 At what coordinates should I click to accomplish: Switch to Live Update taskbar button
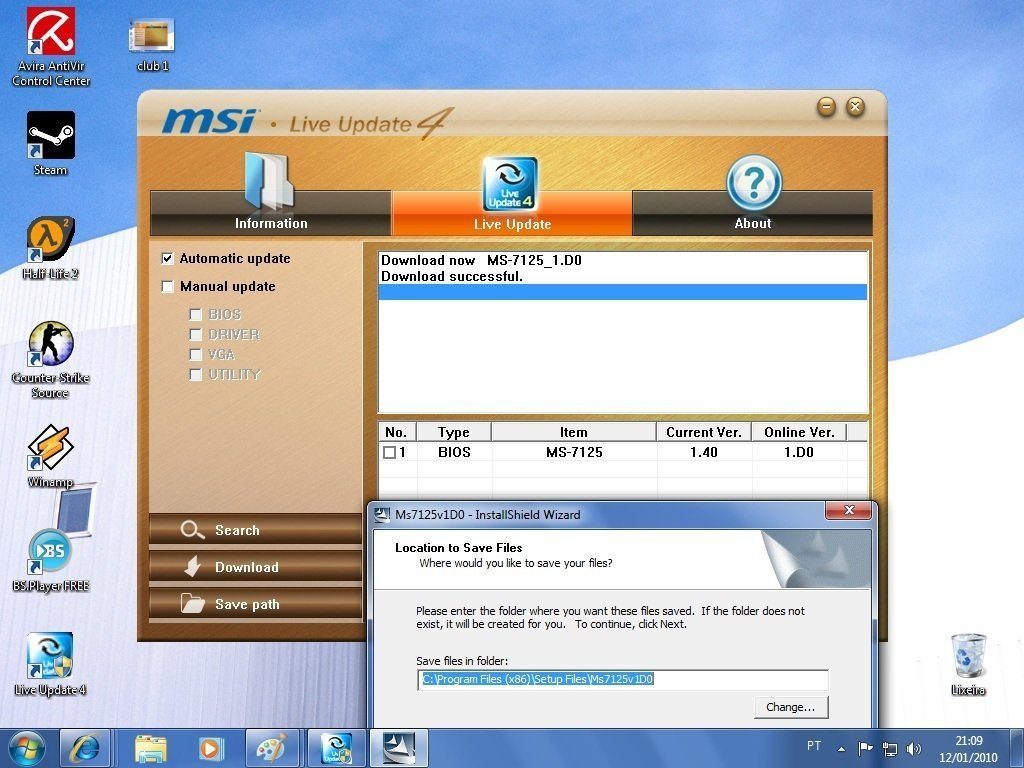click(337, 748)
